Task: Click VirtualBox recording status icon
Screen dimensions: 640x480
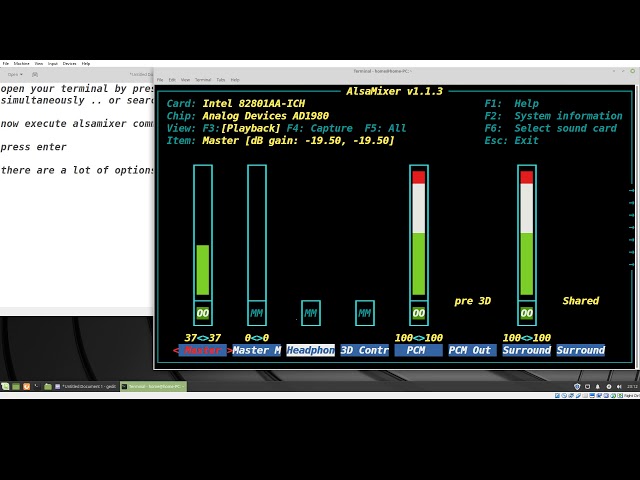Action: click(599, 396)
